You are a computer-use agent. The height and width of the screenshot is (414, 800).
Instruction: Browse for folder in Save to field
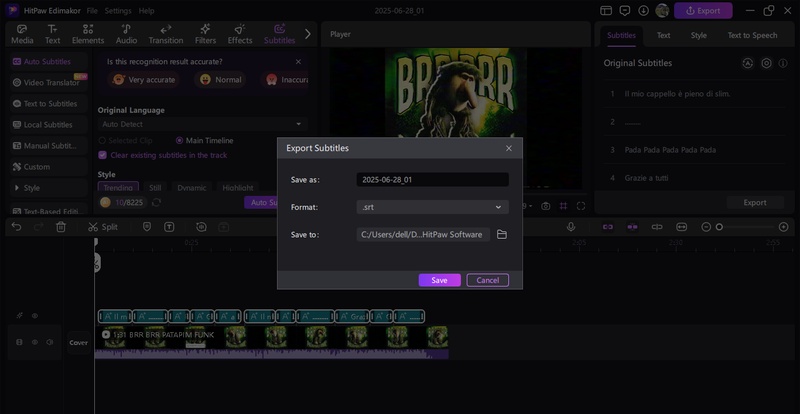point(502,234)
